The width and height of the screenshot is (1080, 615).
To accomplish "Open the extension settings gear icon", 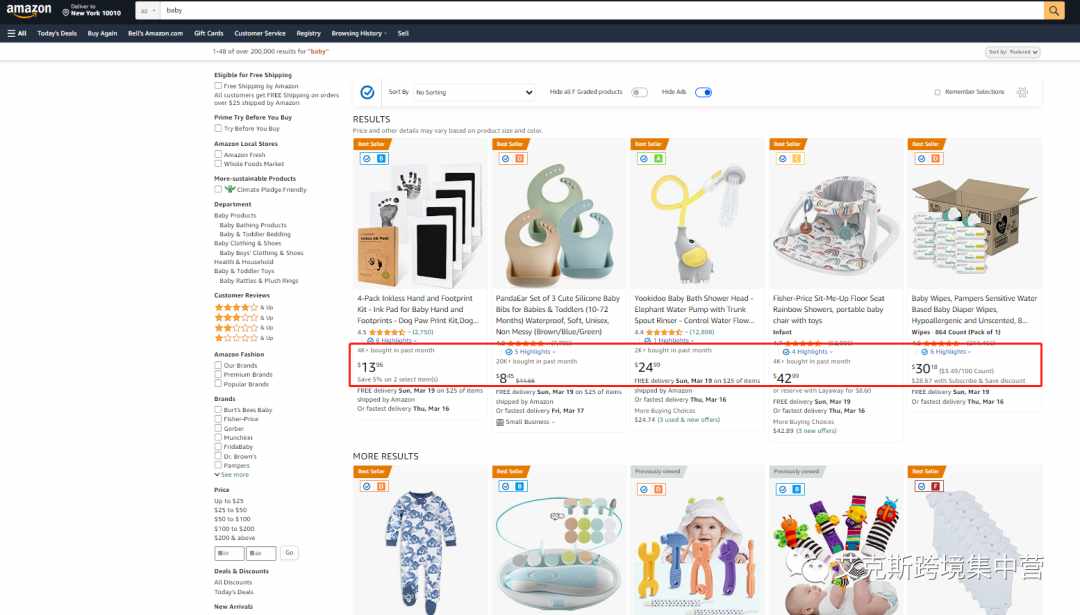I will coord(1022,92).
